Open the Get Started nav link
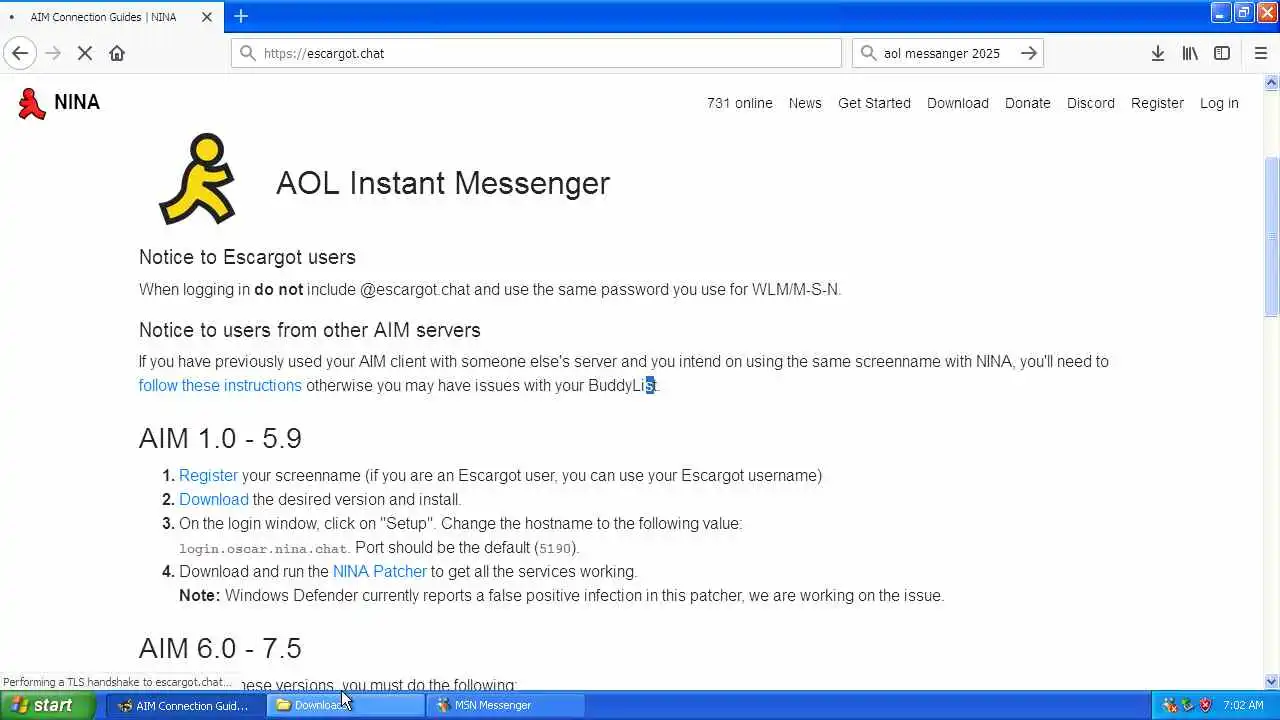The image size is (1280, 720). point(874,103)
